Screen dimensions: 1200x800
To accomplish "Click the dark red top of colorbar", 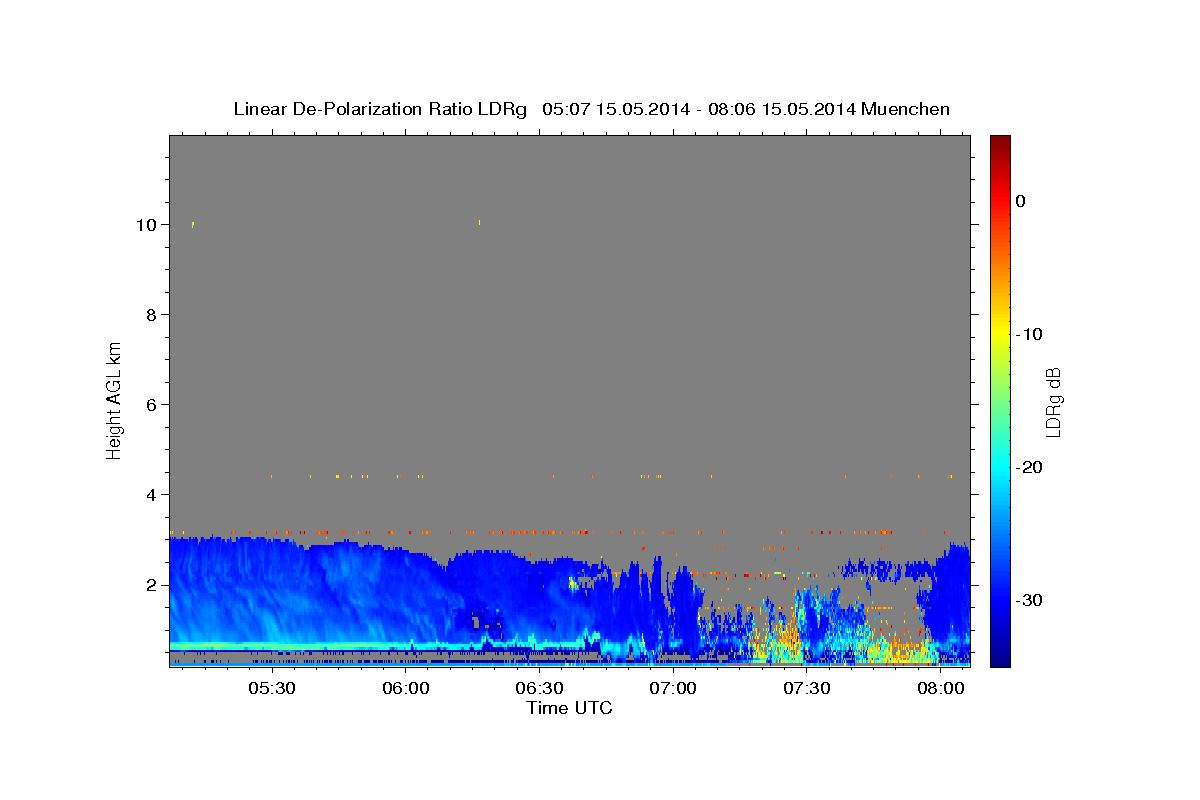I will [999, 141].
